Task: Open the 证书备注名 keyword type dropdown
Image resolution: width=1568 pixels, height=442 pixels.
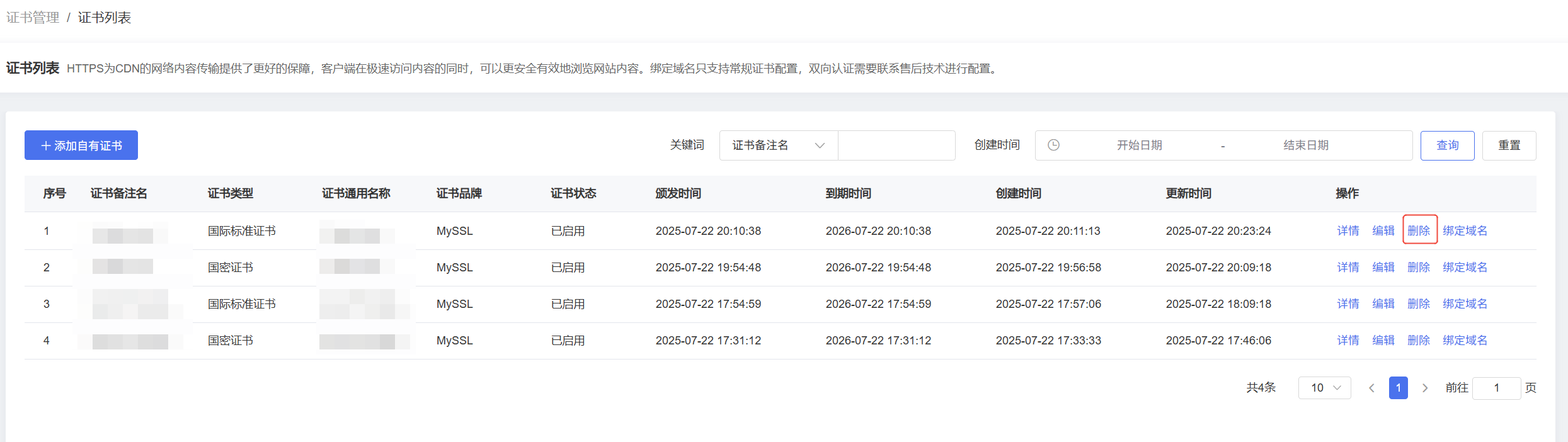Action: tap(779, 145)
